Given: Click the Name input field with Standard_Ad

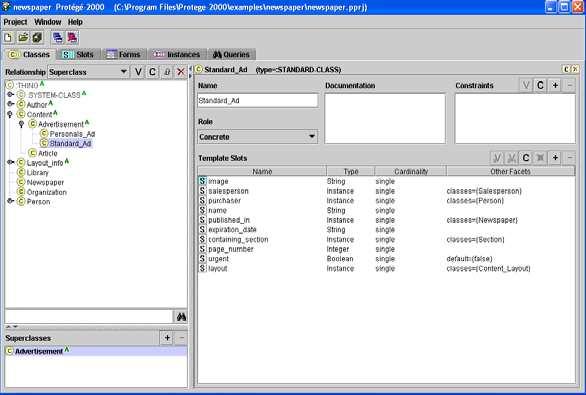Looking at the screenshot, I should click(257, 101).
